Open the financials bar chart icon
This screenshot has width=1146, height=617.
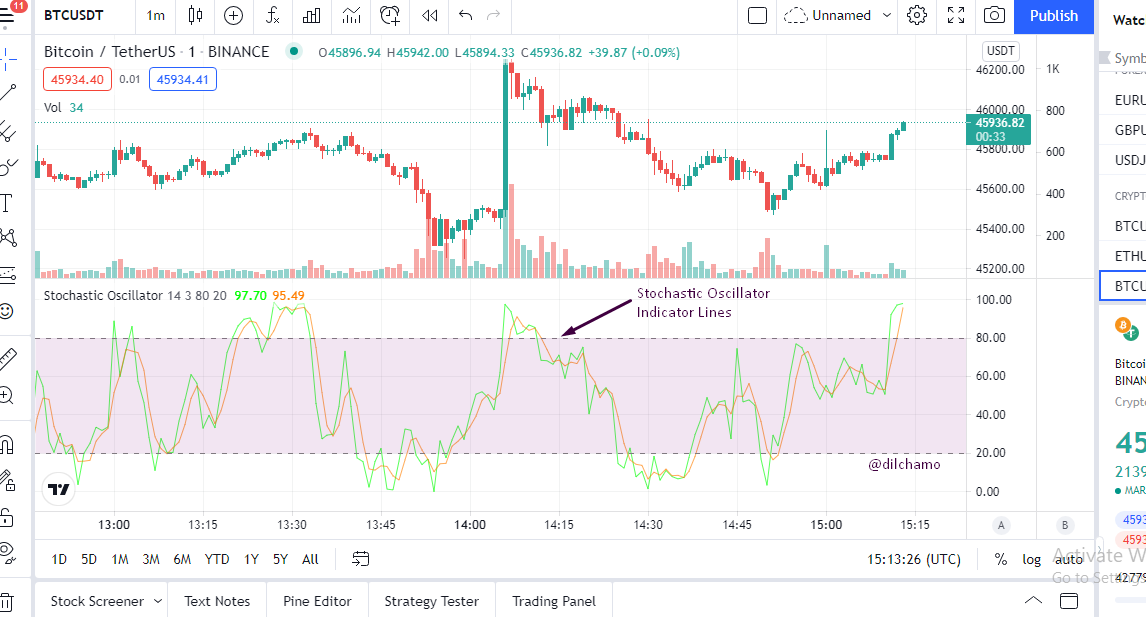point(311,15)
